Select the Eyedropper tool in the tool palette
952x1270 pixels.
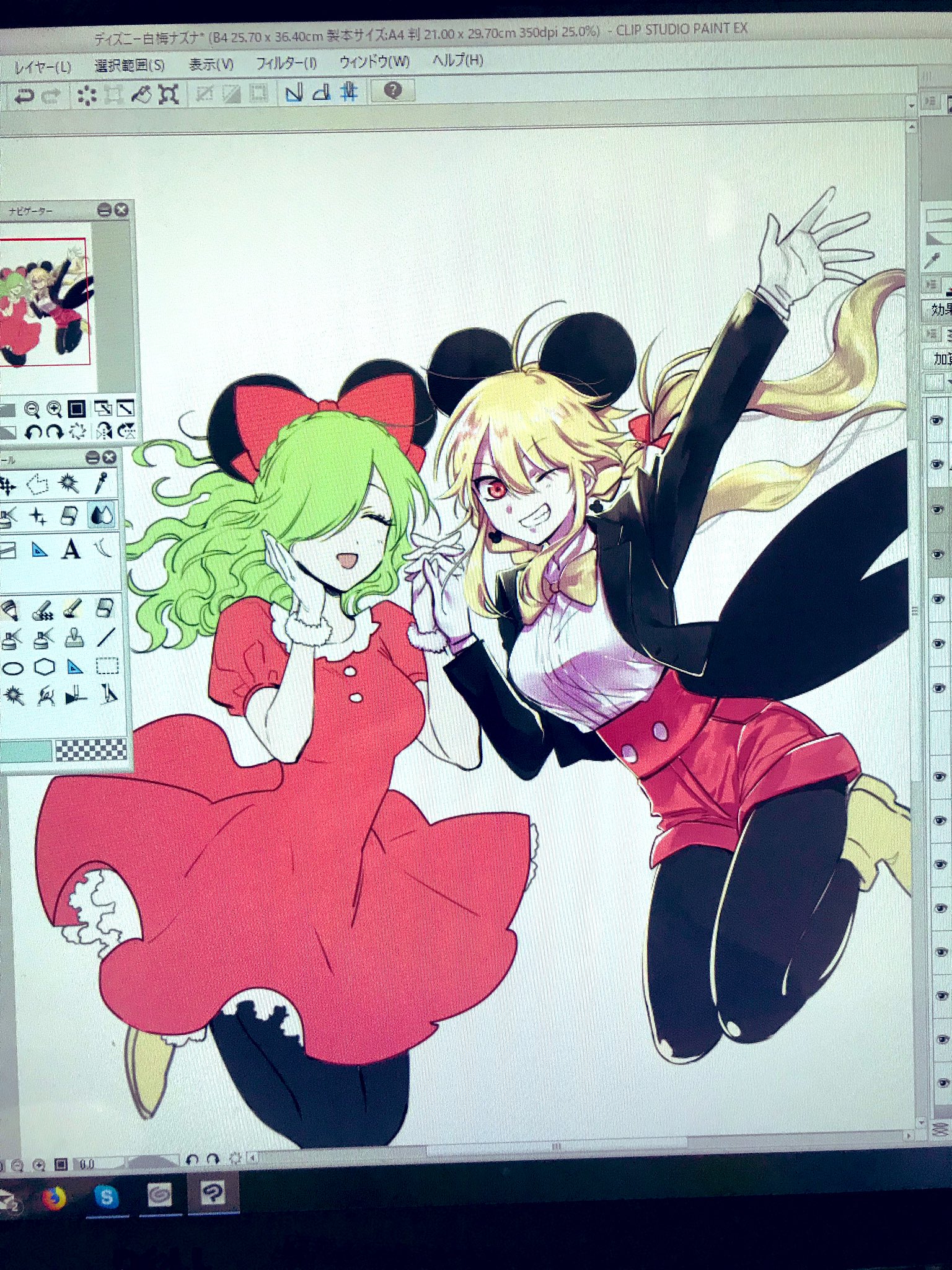click(101, 482)
